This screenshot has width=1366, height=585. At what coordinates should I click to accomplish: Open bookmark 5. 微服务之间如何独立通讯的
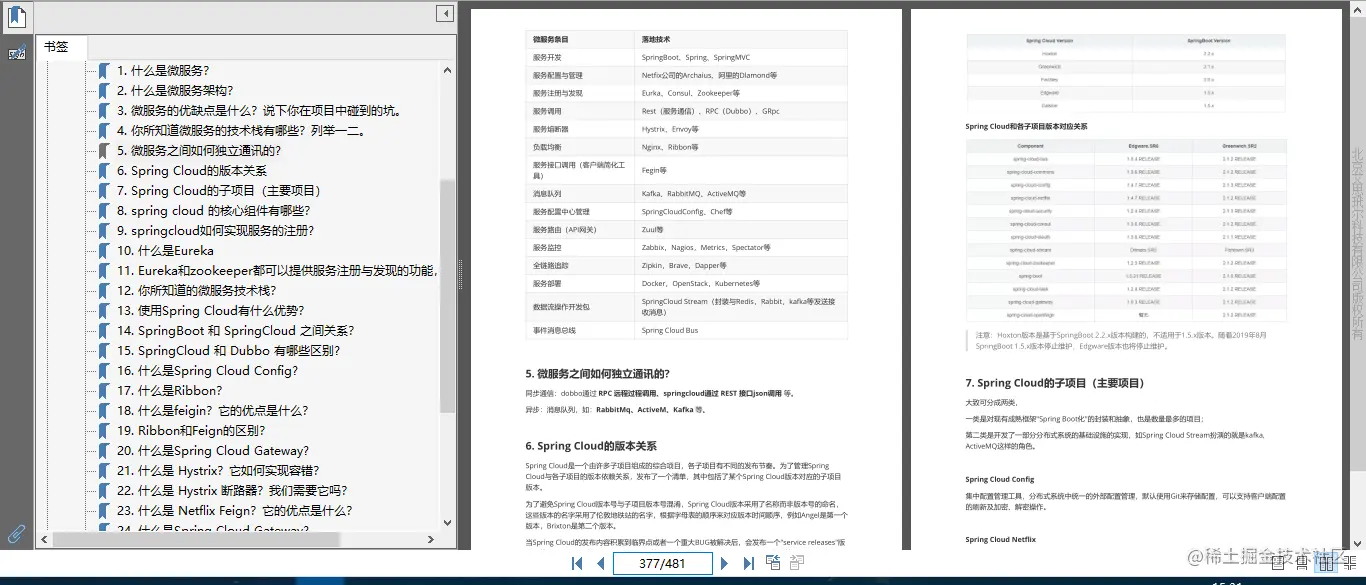point(199,151)
